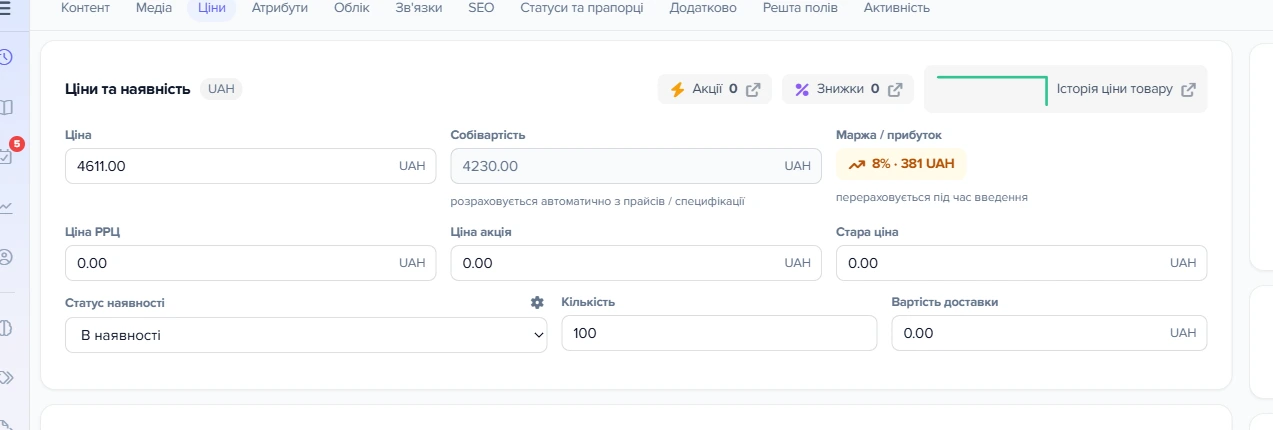
Task: Go to the Активність tab
Action: (x=896, y=8)
